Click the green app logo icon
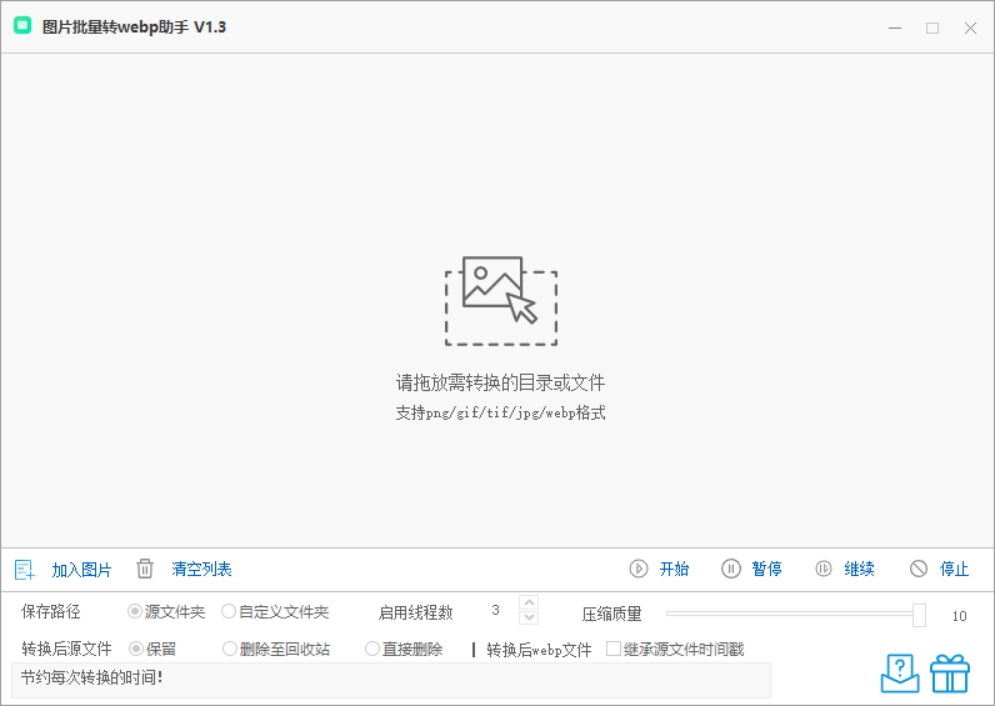The width and height of the screenshot is (995, 706). [x=23, y=26]
